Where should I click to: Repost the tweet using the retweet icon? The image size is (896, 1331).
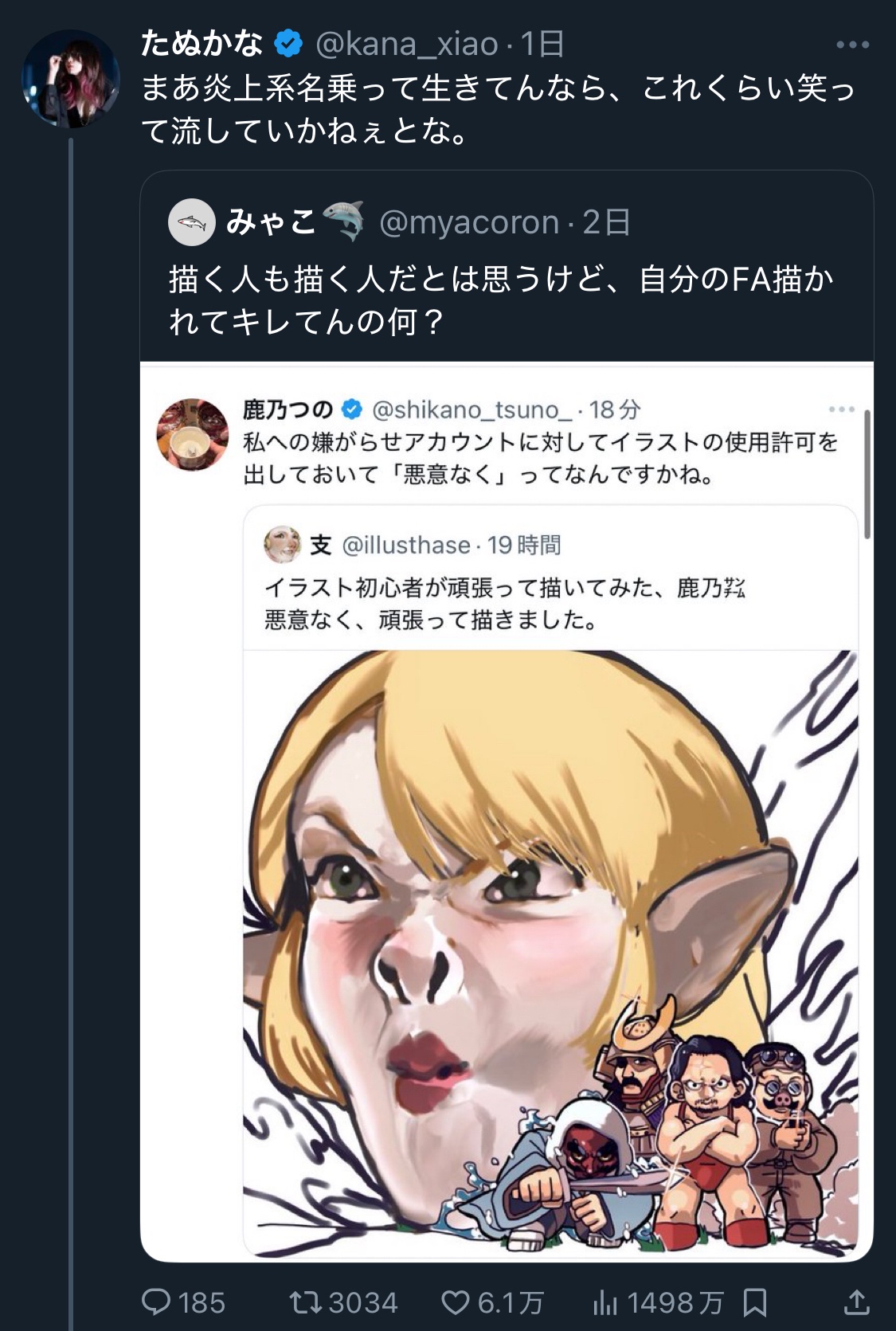[x=303, y=1302]
